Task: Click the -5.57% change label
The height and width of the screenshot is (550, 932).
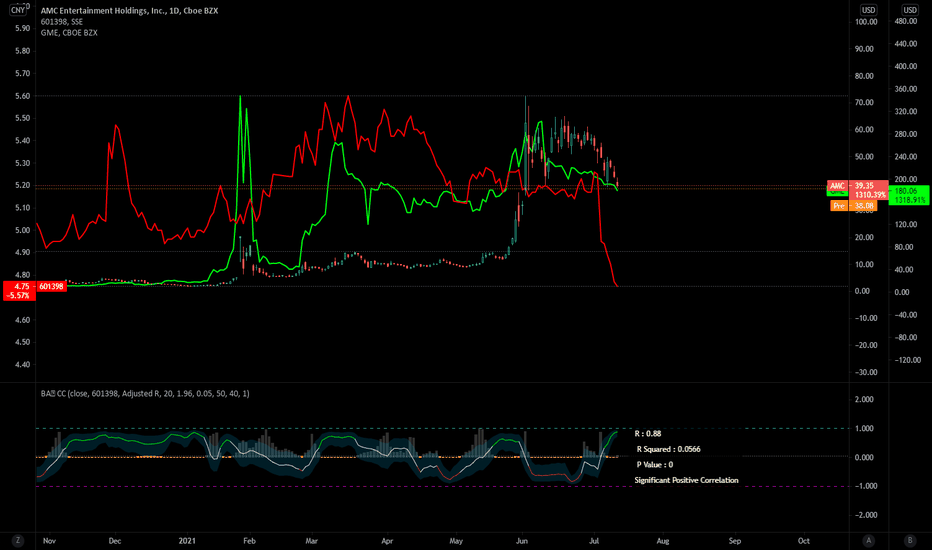Action: tap(19, 296)
